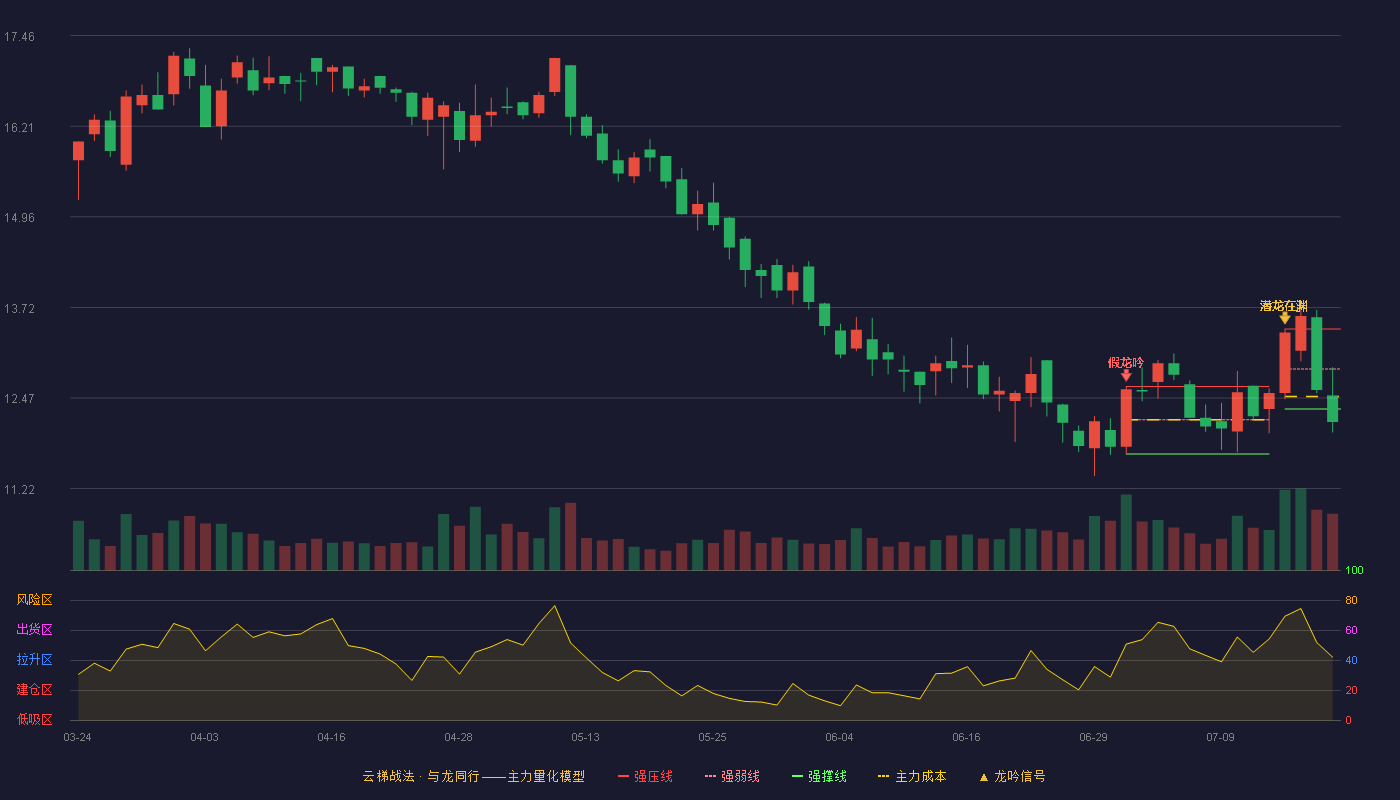This screenshot has width=1400, height=800.
Task: Click the 潜龙在渊 signal arrow marker
Action: pyautogui.click(x=1285, y=318)
